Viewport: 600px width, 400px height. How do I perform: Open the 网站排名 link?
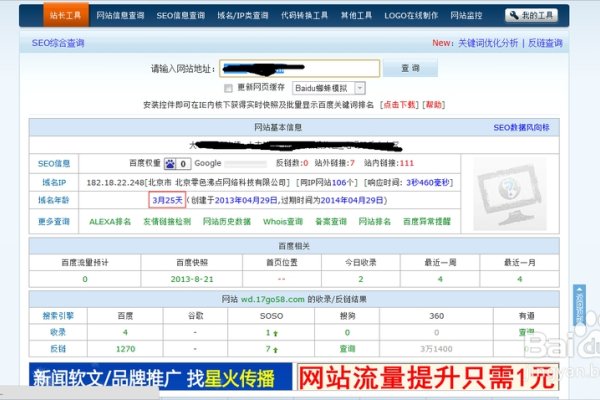(x=375, y=222)
